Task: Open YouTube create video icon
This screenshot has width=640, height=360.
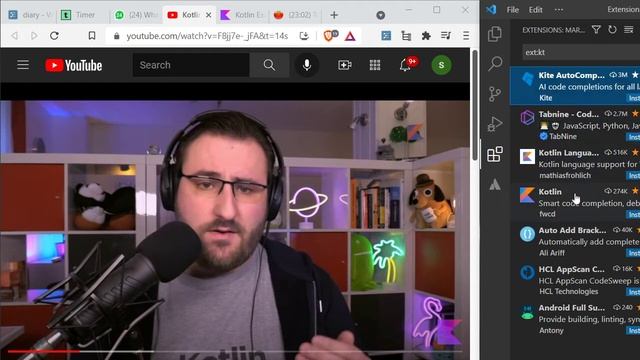Action: tap(344, 65)
